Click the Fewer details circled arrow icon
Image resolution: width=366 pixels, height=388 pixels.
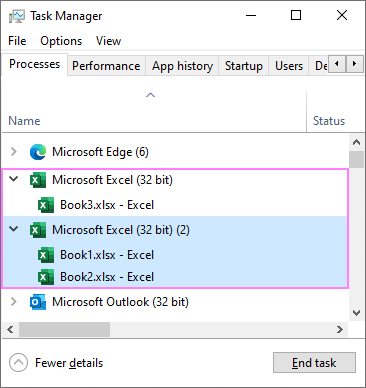click(18, 362)
